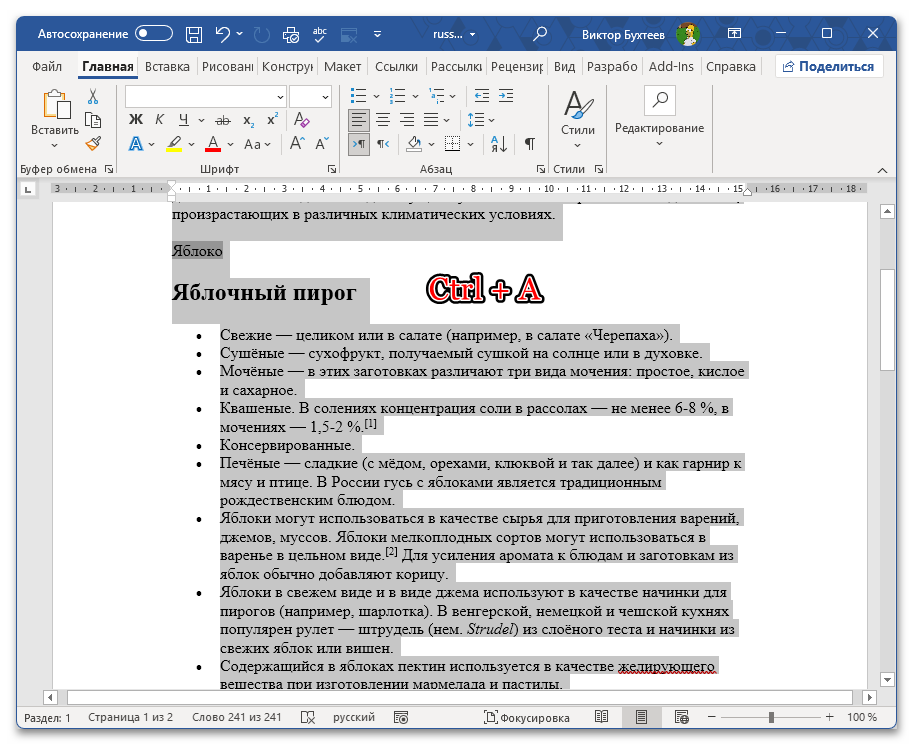Image resolution: width=913 pixels, height=745 pixels.
Task: Click the vertical scrollbar down arrow
Action: pyautogui.click(x=887, y=679)
